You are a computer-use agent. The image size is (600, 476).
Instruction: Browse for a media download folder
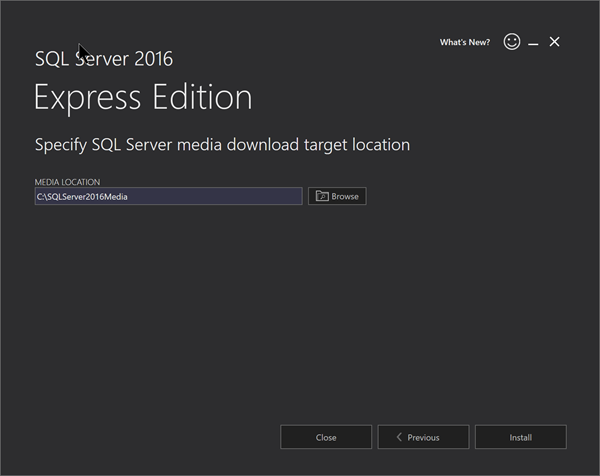click(x=337, y=196)
